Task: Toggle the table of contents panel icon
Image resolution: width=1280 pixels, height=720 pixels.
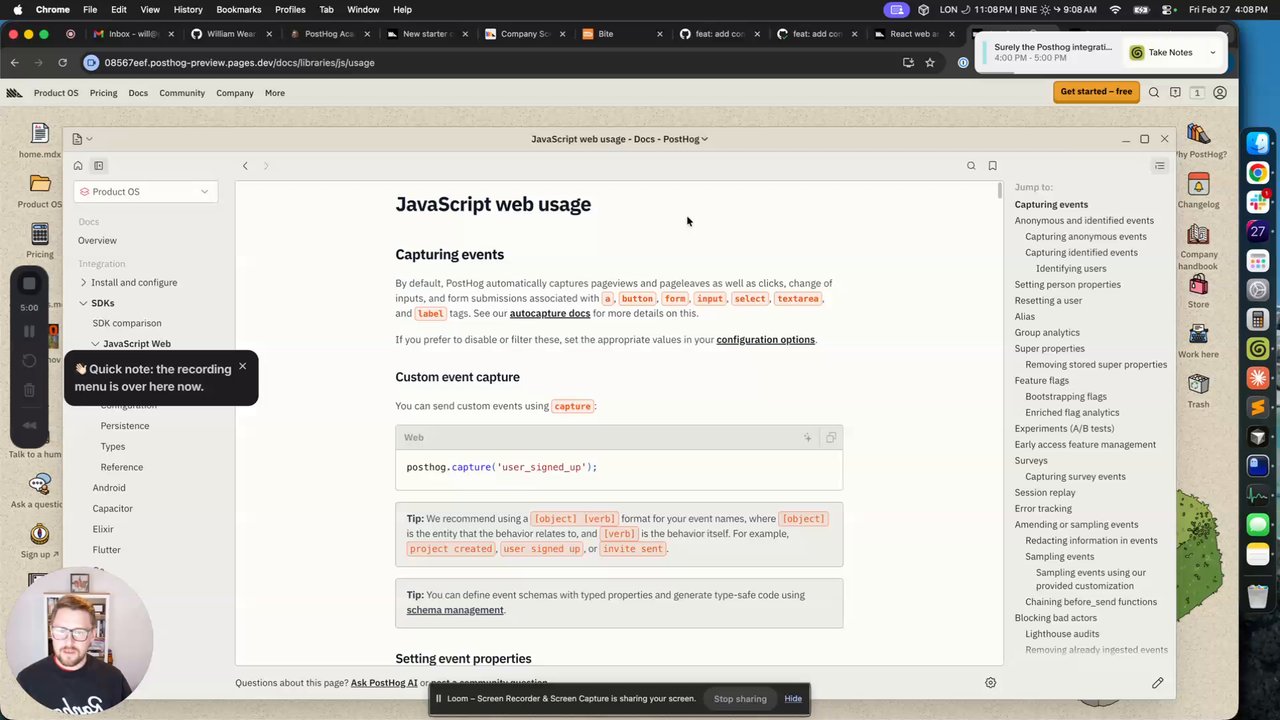Action: pyautogui.click(x=1160, y=166)
